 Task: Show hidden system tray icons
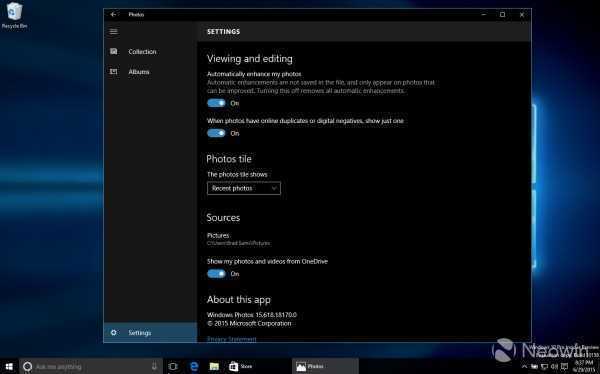point(524,367)
